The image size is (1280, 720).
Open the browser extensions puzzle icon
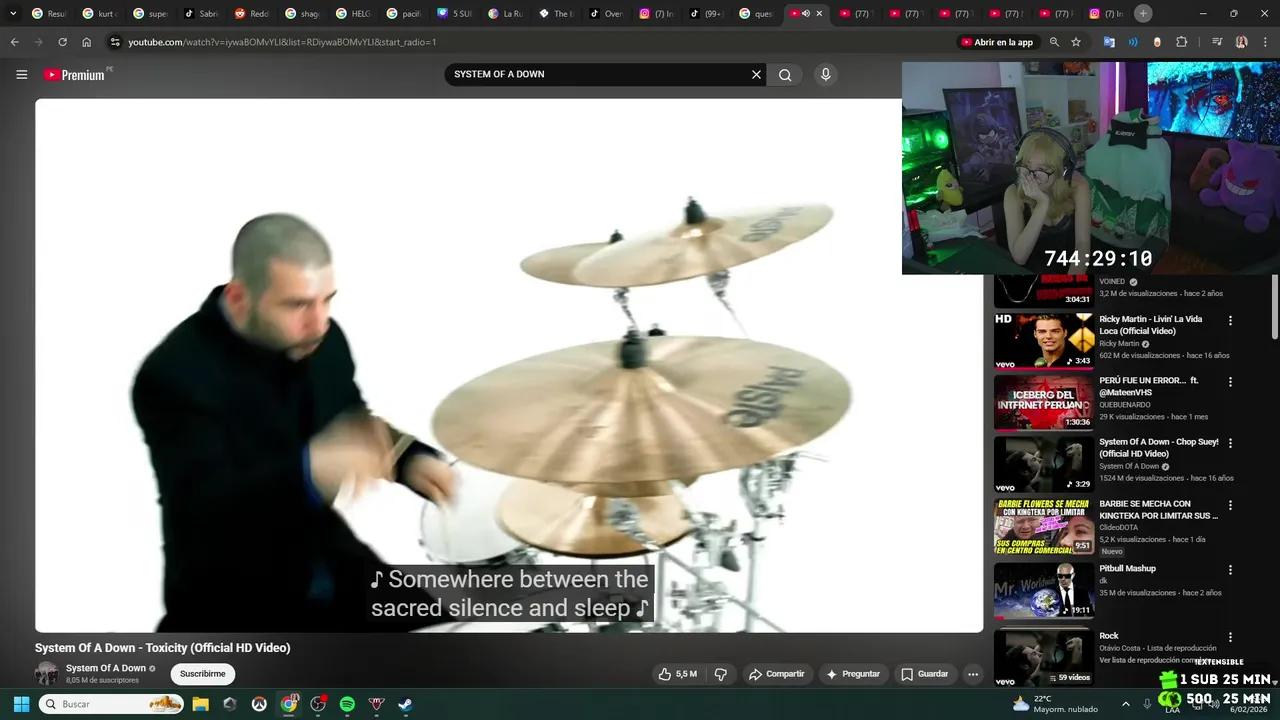point(1182,42)
